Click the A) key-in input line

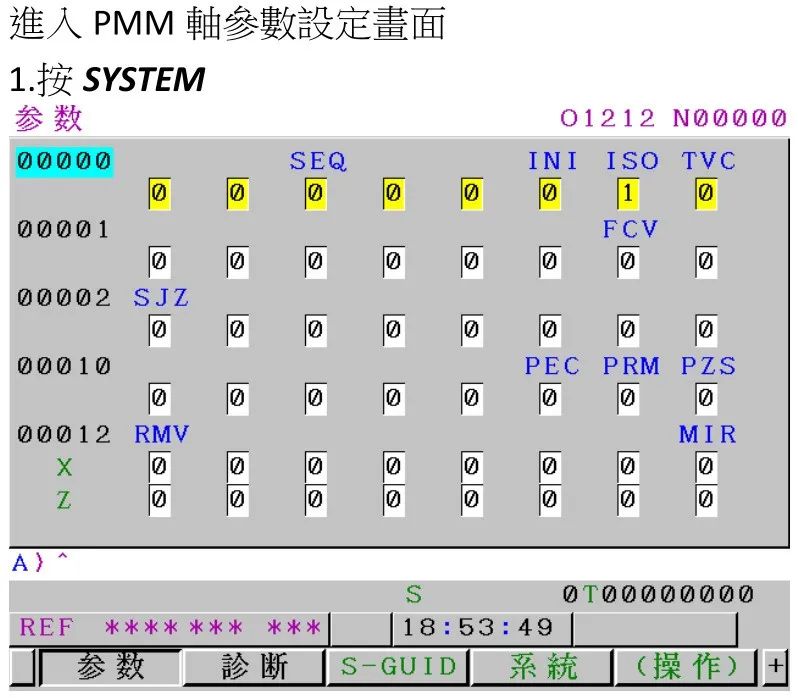(41, 563)
